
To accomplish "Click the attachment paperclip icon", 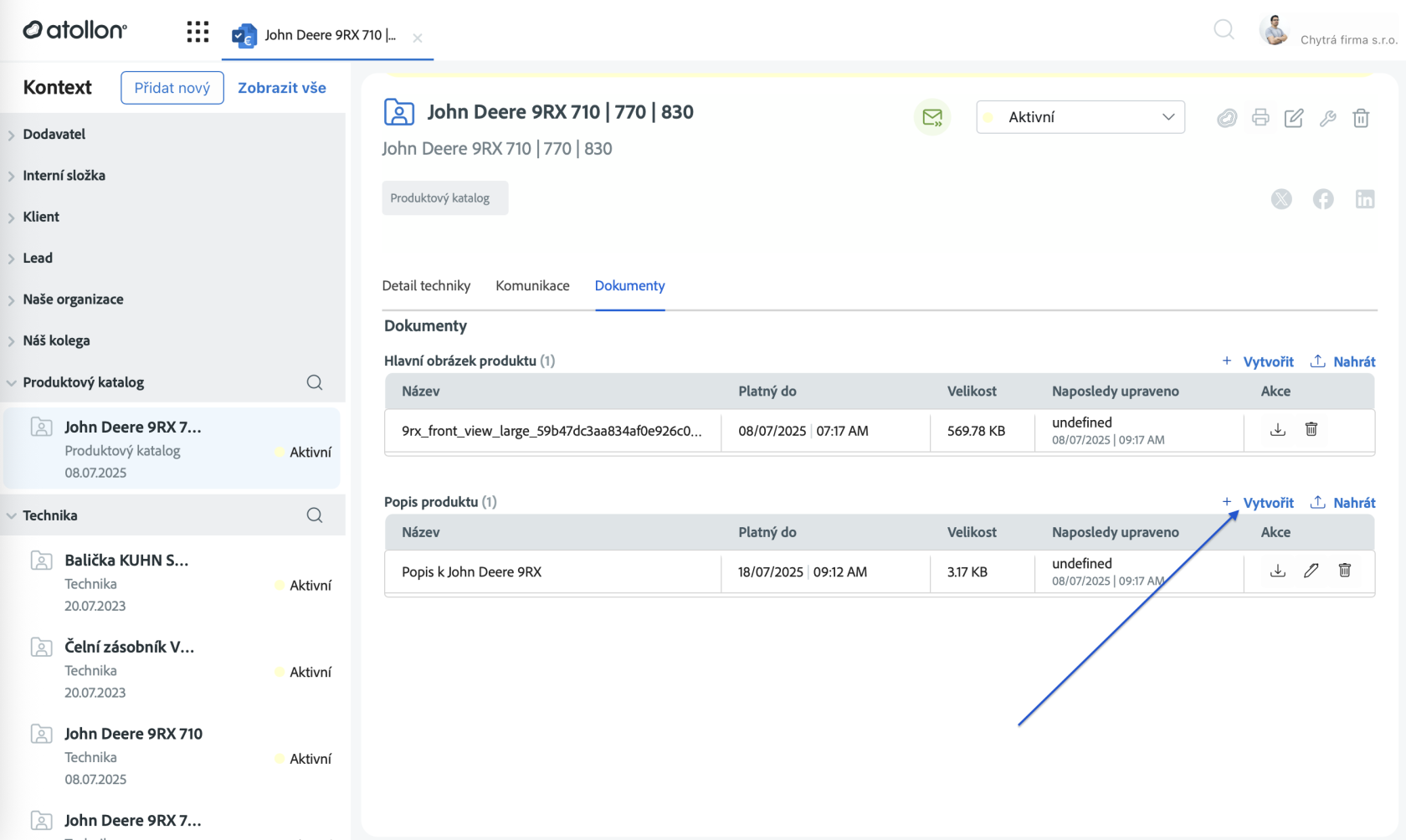I will tap(1227, 118).
